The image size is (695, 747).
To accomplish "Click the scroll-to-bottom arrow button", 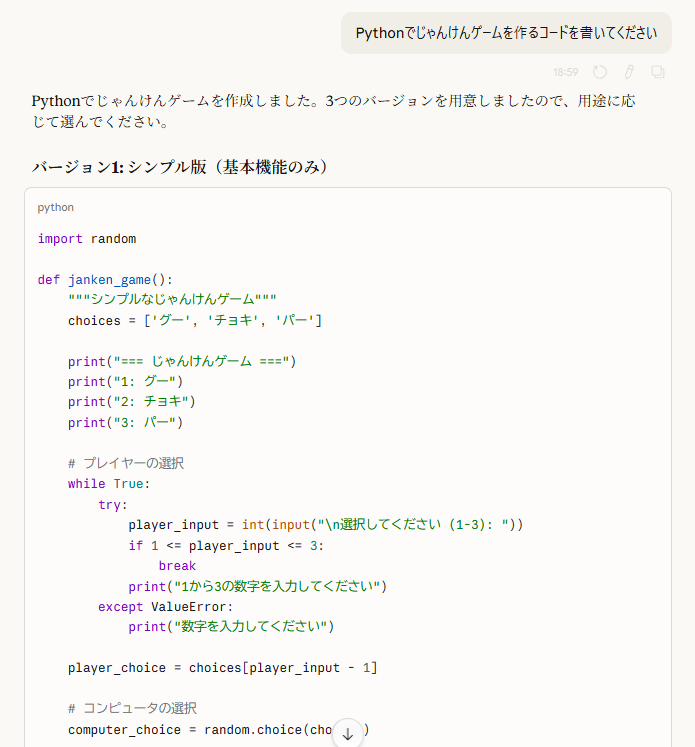I will click(x=348, y=734).
